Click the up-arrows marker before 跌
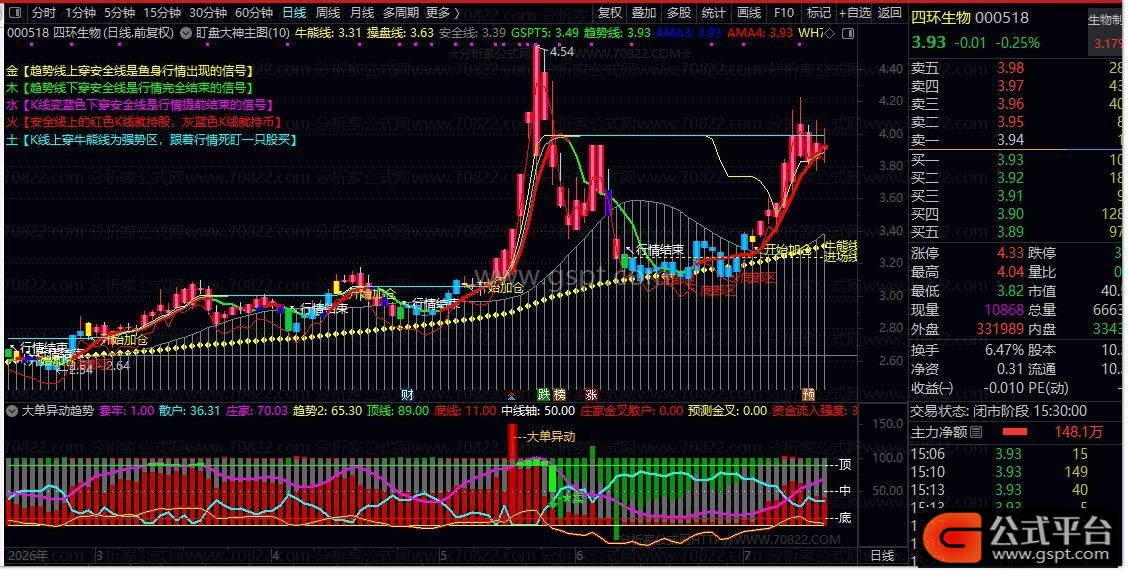Image resolution: width=1128 pixels, height=571 pixels. [x=511, y=395]
